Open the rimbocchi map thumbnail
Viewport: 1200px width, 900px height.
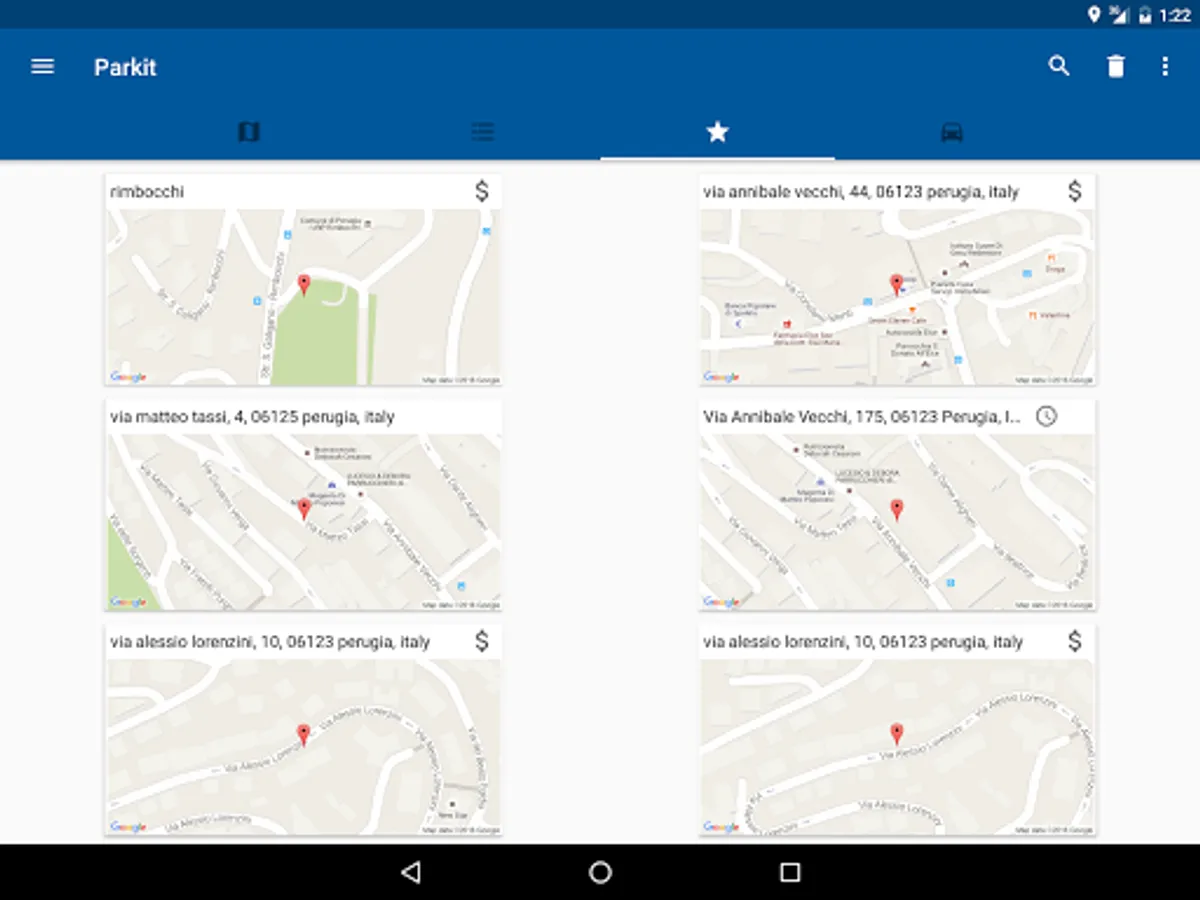pos(303,297)
